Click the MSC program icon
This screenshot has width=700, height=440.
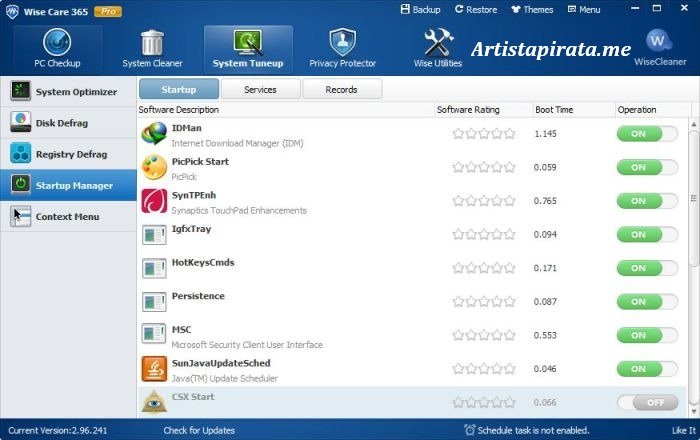[x=154, y=335]
